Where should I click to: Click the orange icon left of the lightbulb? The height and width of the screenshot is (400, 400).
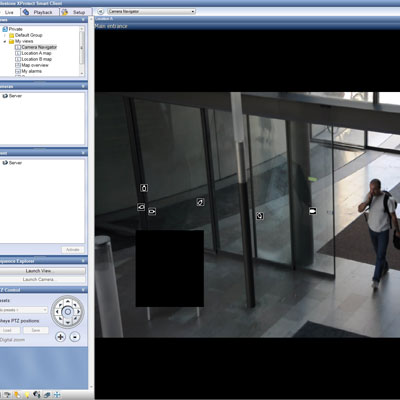17,395
